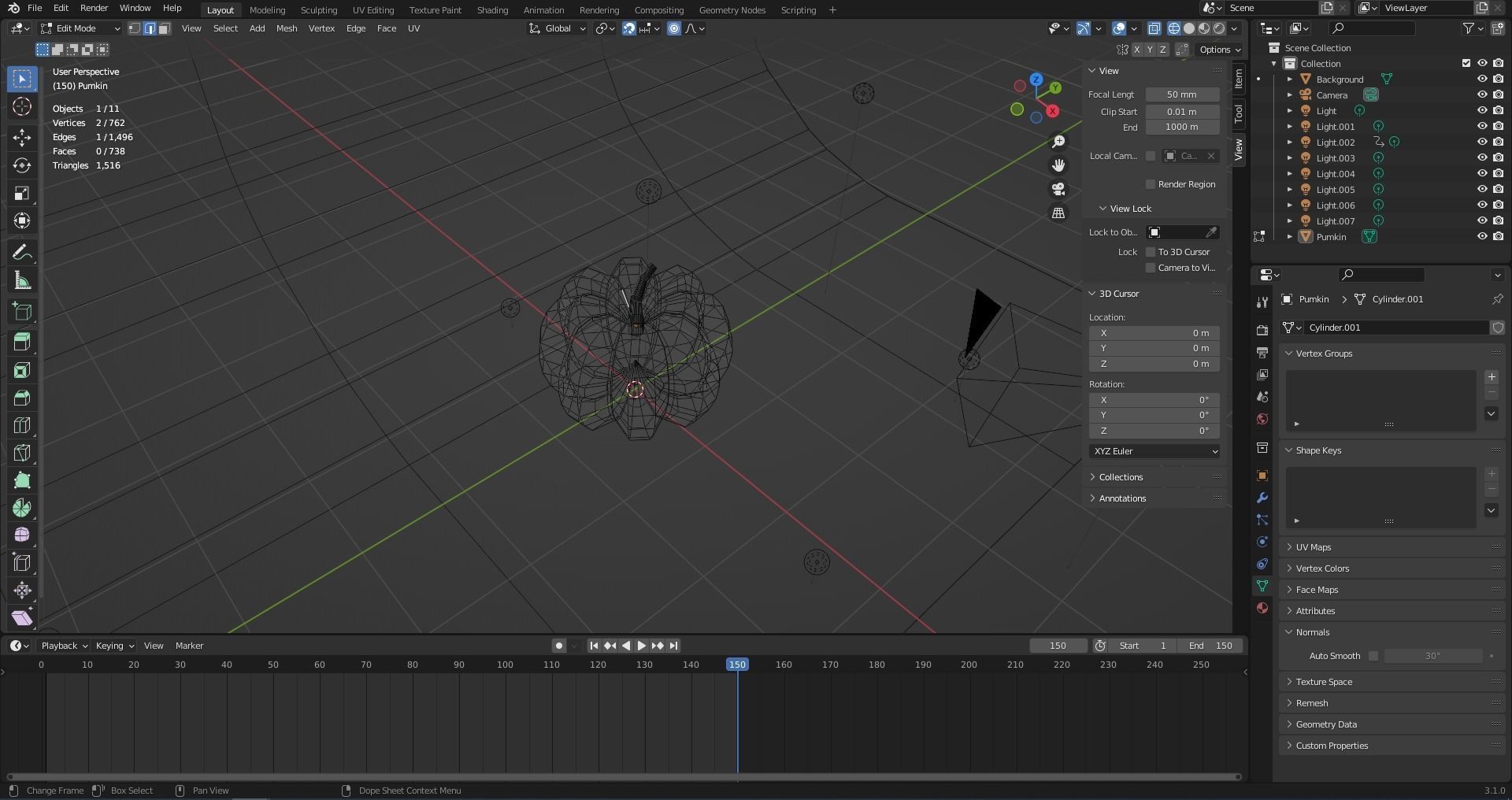Activate the Rotate tool
This screenshot has width=1512, height=800.
point(22,165)
